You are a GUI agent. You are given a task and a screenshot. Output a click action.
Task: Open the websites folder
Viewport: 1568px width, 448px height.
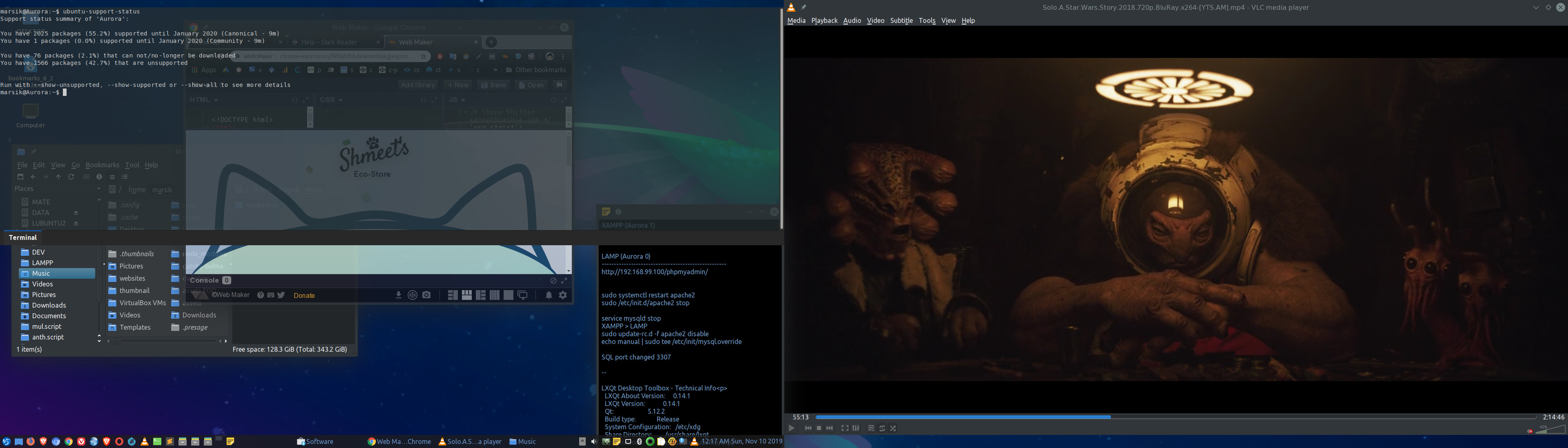coord(127,278)
